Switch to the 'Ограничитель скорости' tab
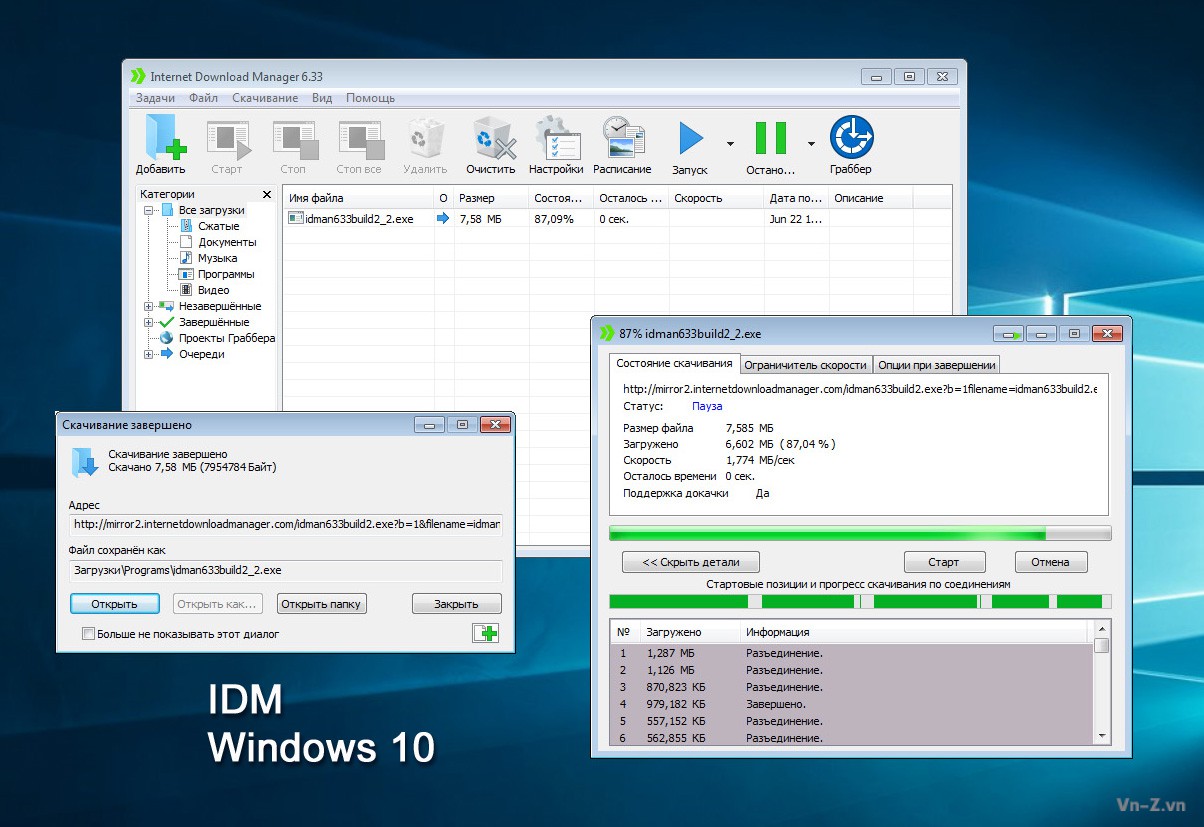The height and width of the screenshot is (827, 1204). (808, 364)
